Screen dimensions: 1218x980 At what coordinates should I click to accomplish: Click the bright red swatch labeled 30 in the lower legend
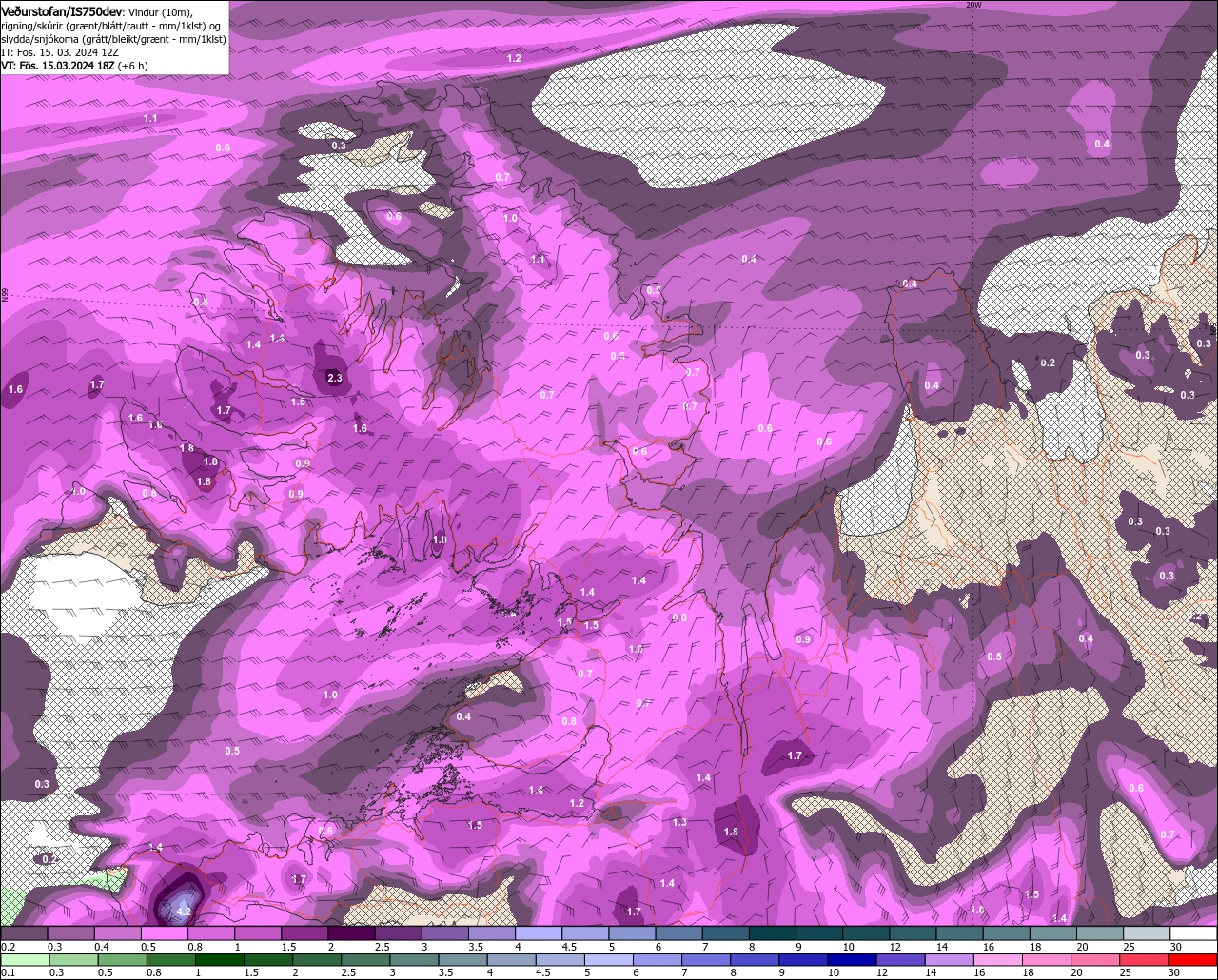point(1192,960)
